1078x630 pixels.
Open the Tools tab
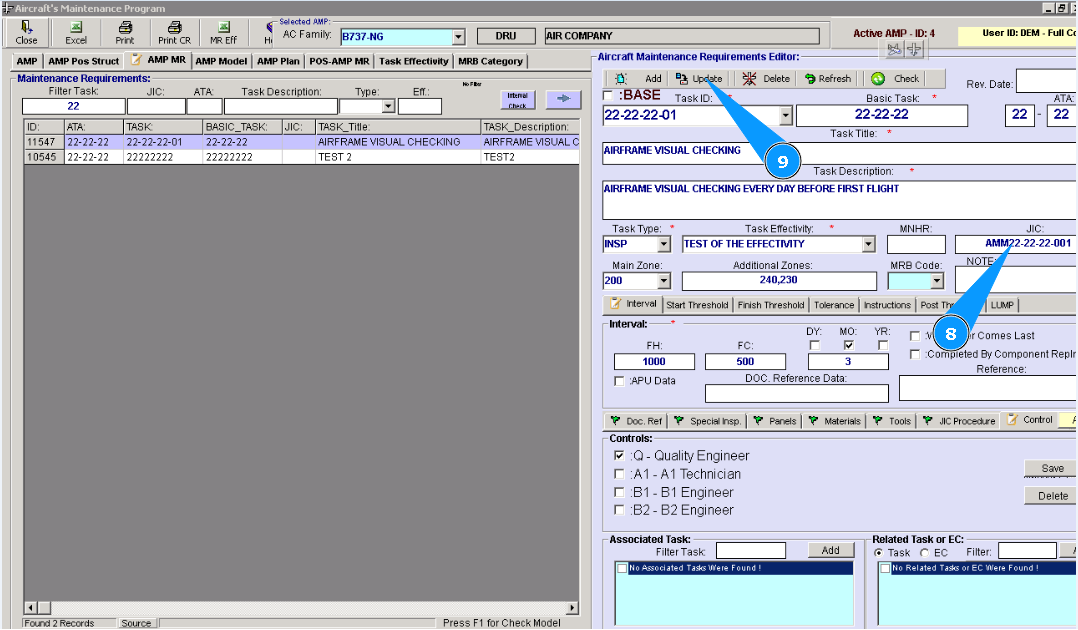[x=892, y=421]
